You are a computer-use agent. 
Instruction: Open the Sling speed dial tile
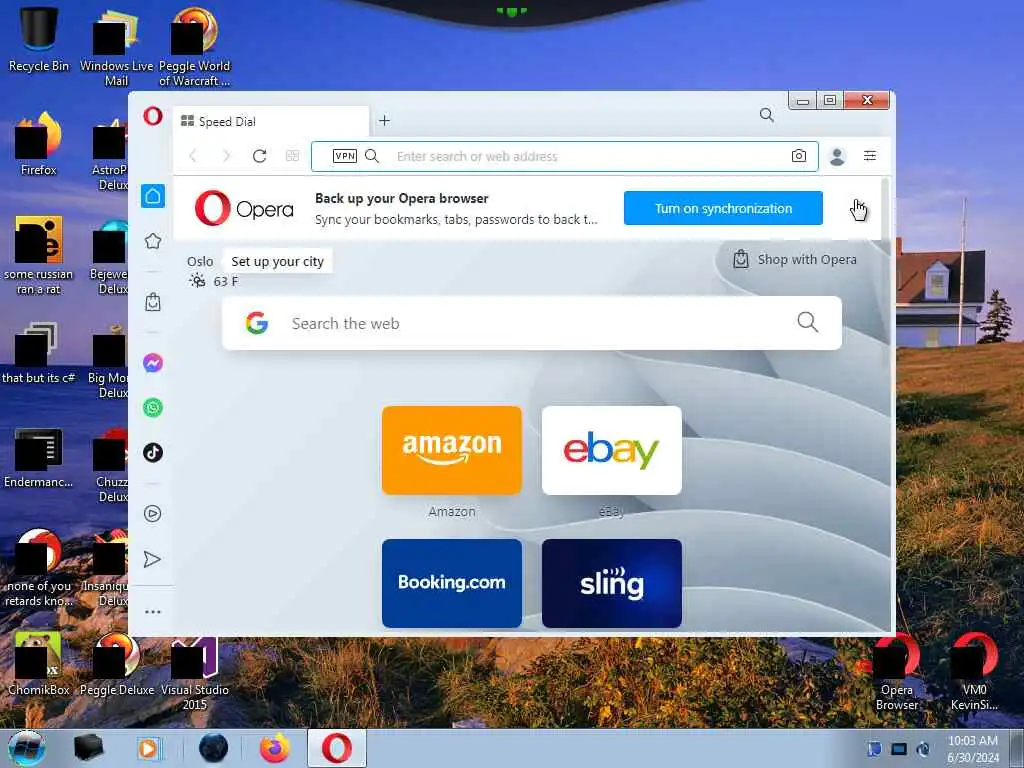612,583
